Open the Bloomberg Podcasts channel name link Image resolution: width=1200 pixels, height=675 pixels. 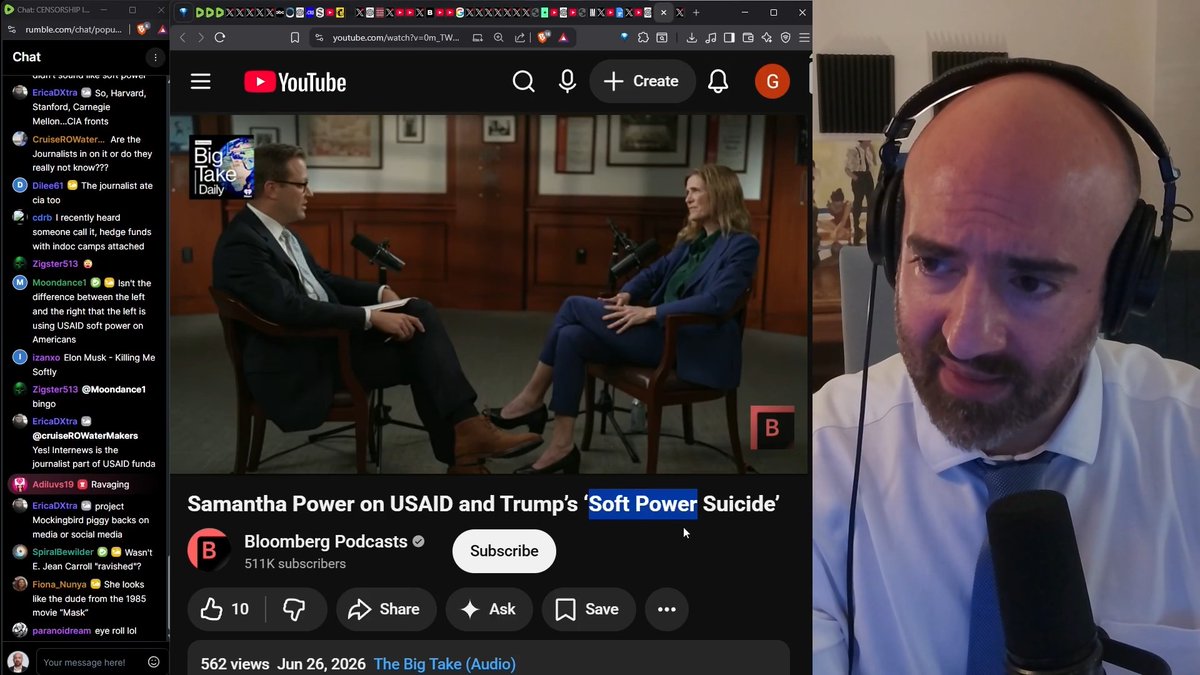pos(326,541)
